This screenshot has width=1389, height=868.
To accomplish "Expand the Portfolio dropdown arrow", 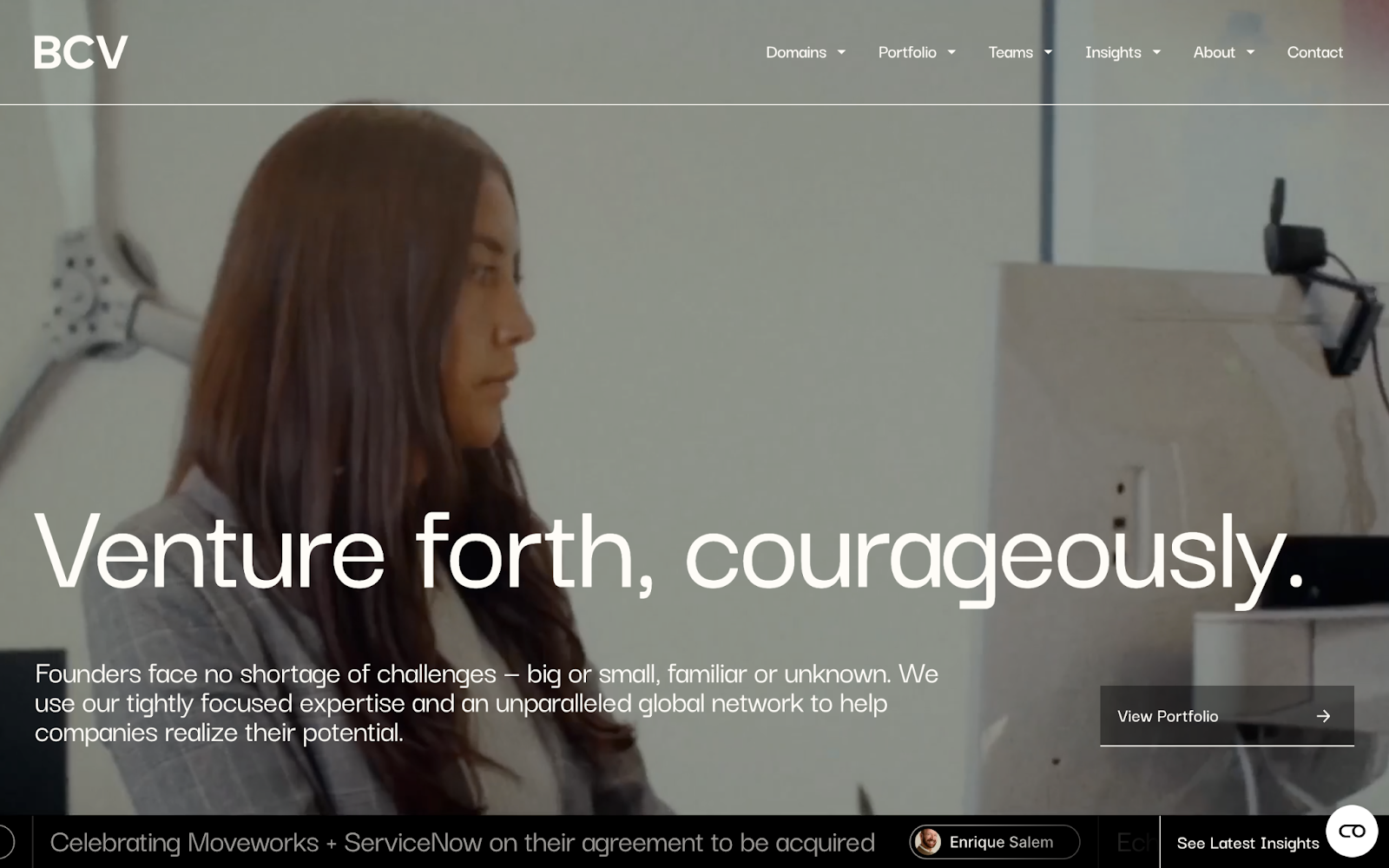I will pyautogui.click(x=951, y=52).
